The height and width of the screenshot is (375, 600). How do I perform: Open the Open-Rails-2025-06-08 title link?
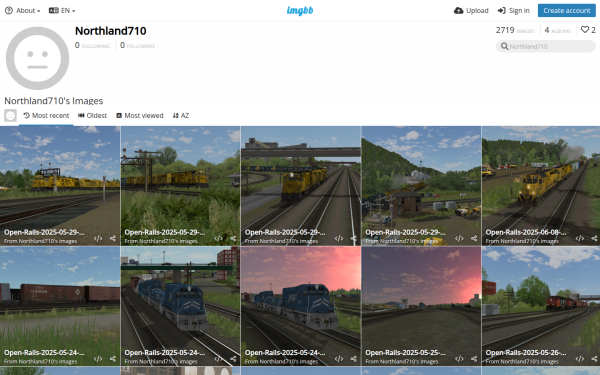(526, 232)
